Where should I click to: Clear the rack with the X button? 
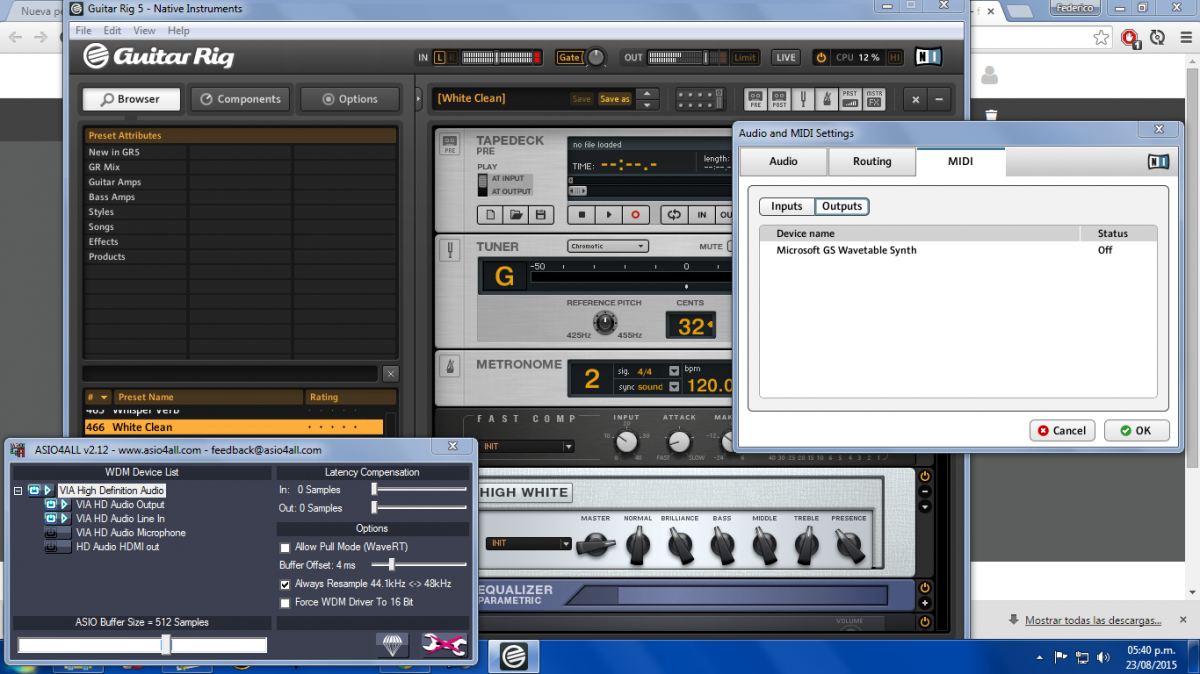[x=915, y=99]
